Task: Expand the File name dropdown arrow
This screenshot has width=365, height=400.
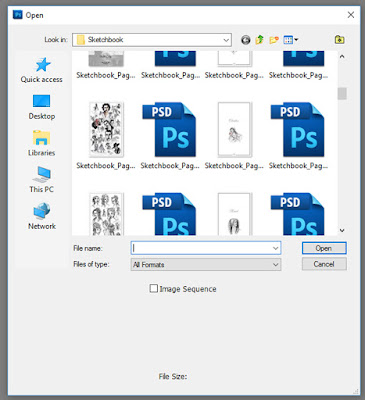Action: [275, 248]
